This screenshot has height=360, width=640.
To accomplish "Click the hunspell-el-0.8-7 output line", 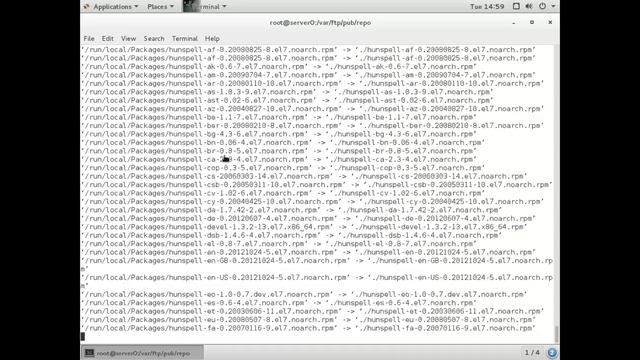I will point(279,244).
